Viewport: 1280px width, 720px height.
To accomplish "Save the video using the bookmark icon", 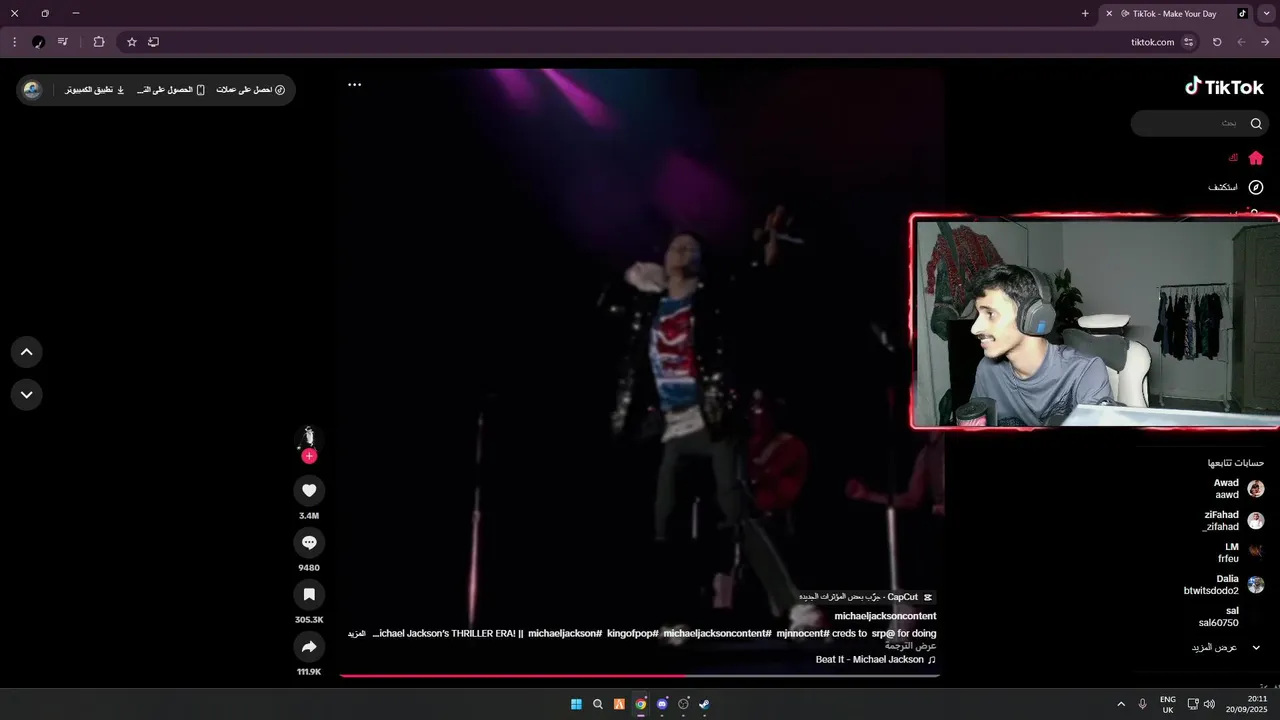I will click(309, 594).
